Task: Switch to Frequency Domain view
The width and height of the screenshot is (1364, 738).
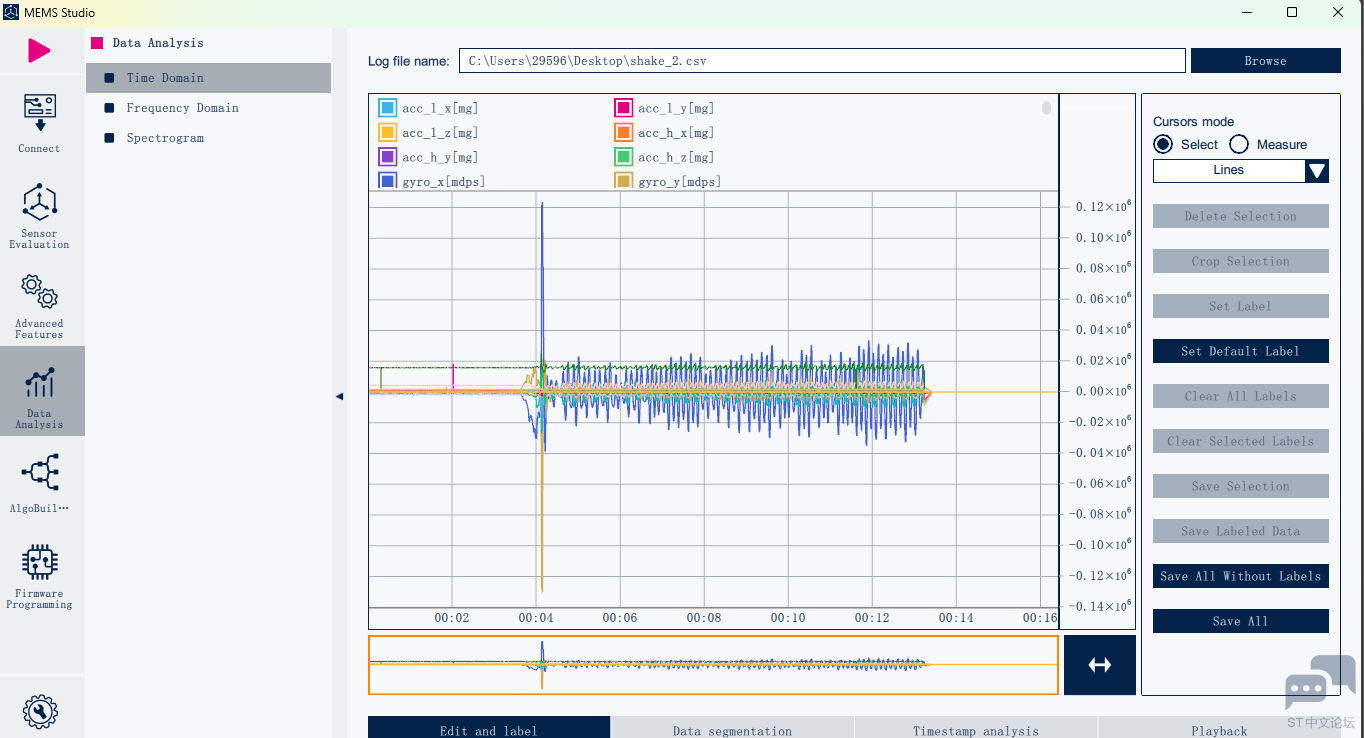Action: pyautogui.click(x=182, y=108)
